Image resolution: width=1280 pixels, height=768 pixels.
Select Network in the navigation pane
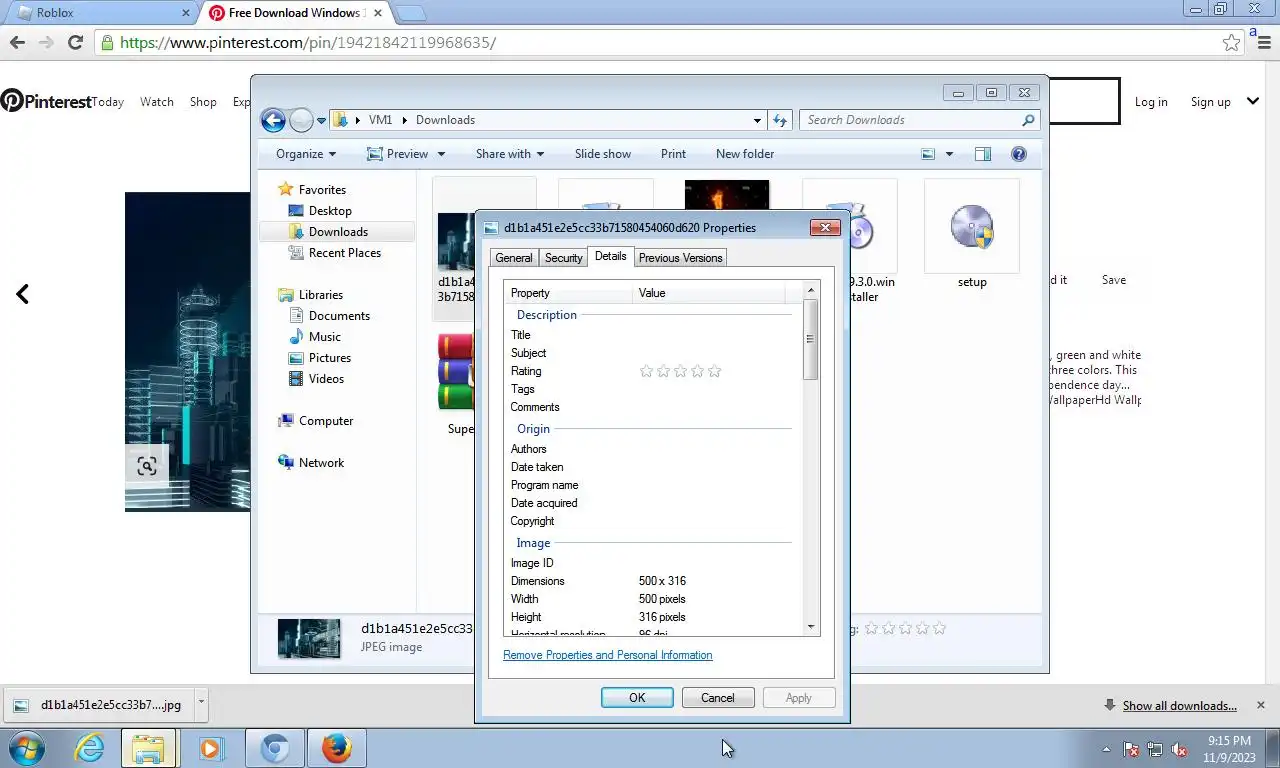[x=321, y=463]
